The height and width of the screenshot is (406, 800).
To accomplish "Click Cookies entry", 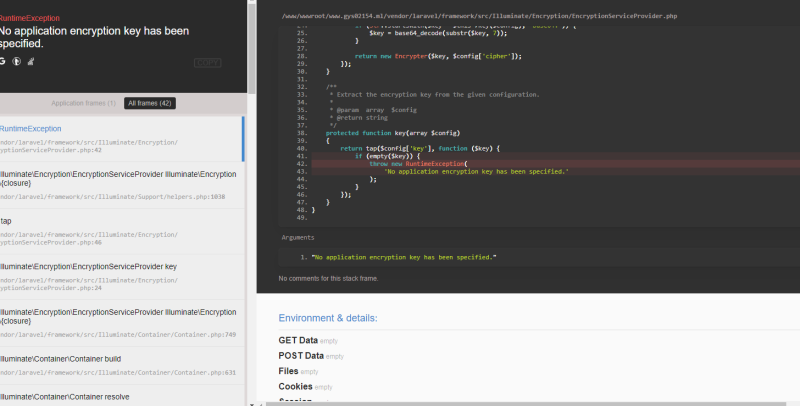I will click(x=306, y=386).
